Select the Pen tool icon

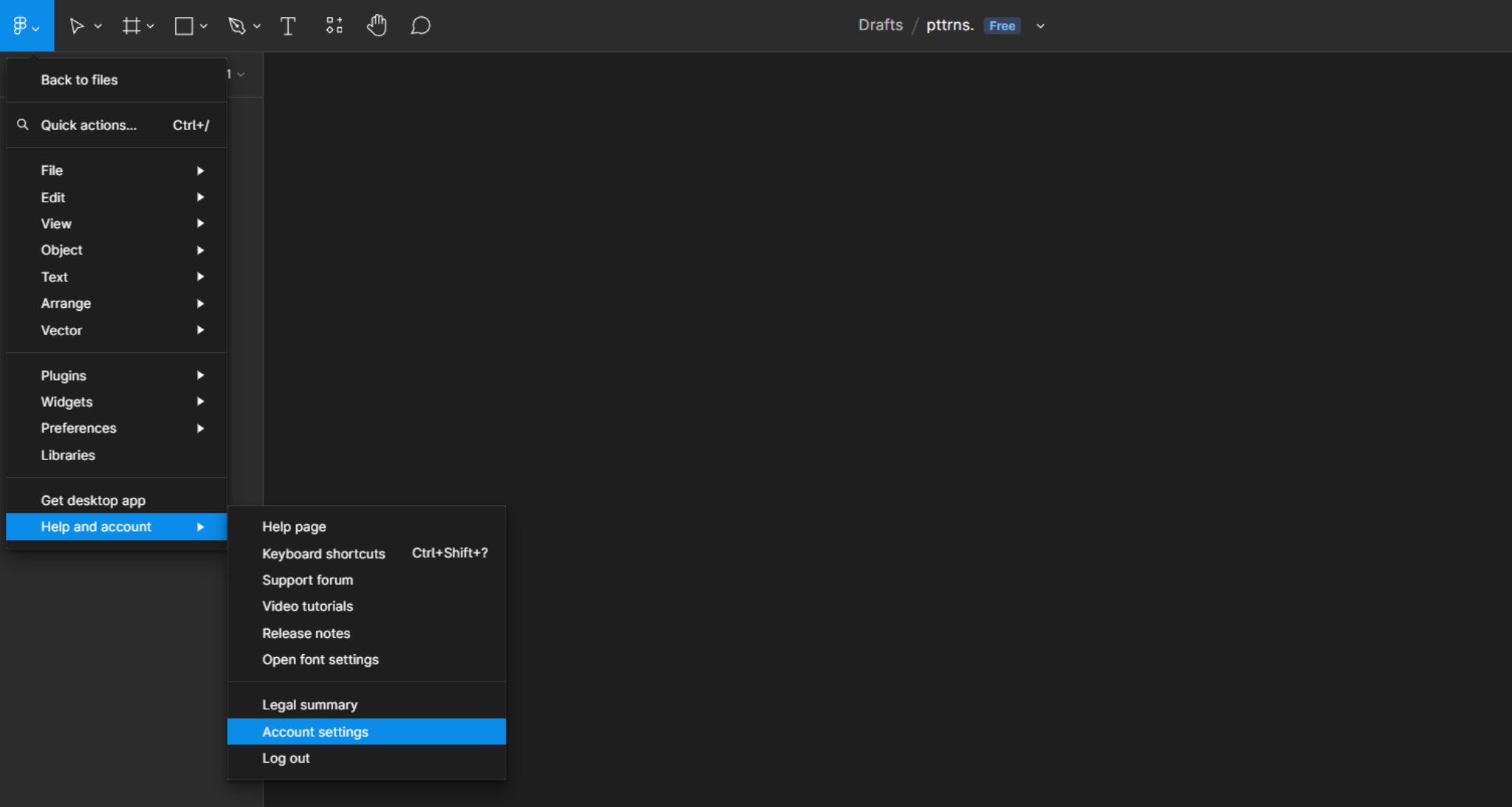tap(237, 27)
